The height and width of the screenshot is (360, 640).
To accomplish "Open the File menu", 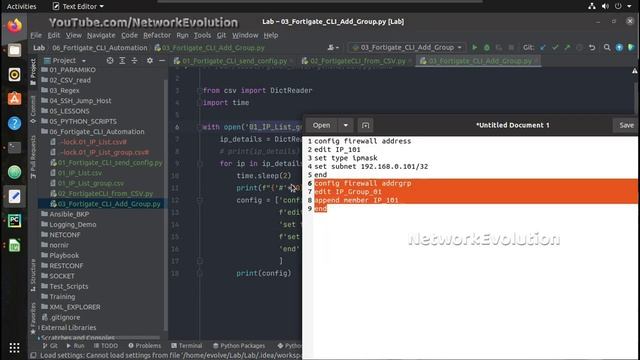I will (x=36, y=35).
